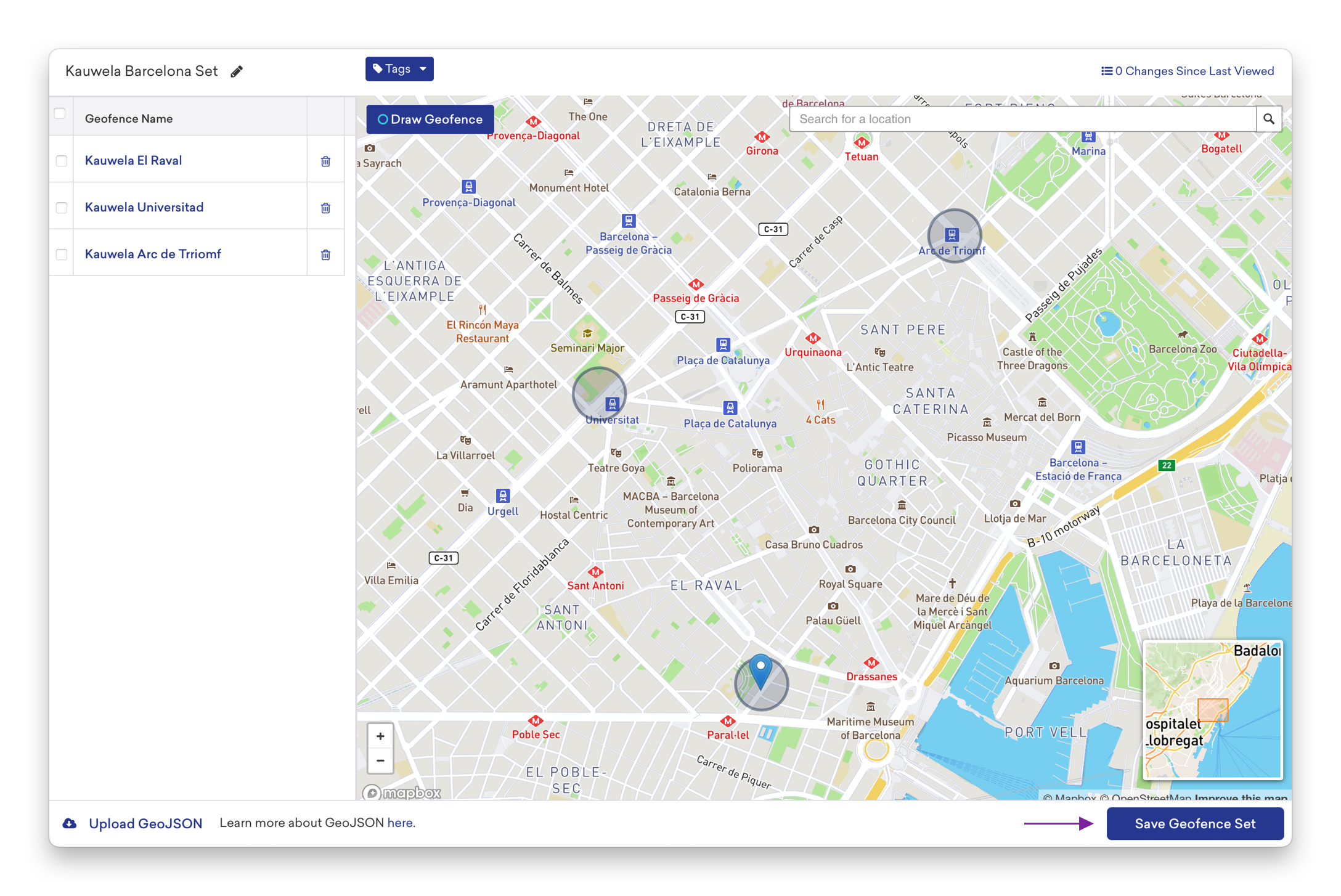Image resolution: width=1341 pixels, height=896 pixels.
Task: Click the Drassanes metro icon
Action: coord(871,663)
